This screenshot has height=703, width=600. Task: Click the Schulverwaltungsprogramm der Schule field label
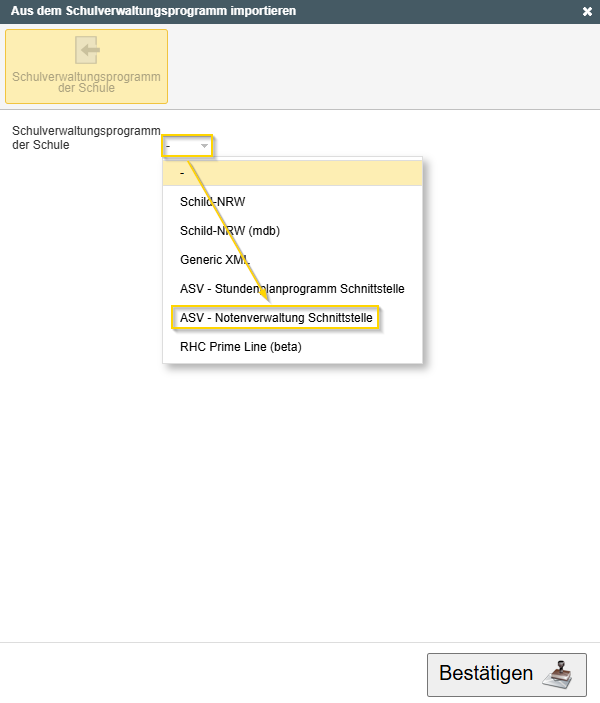point(86,138)
